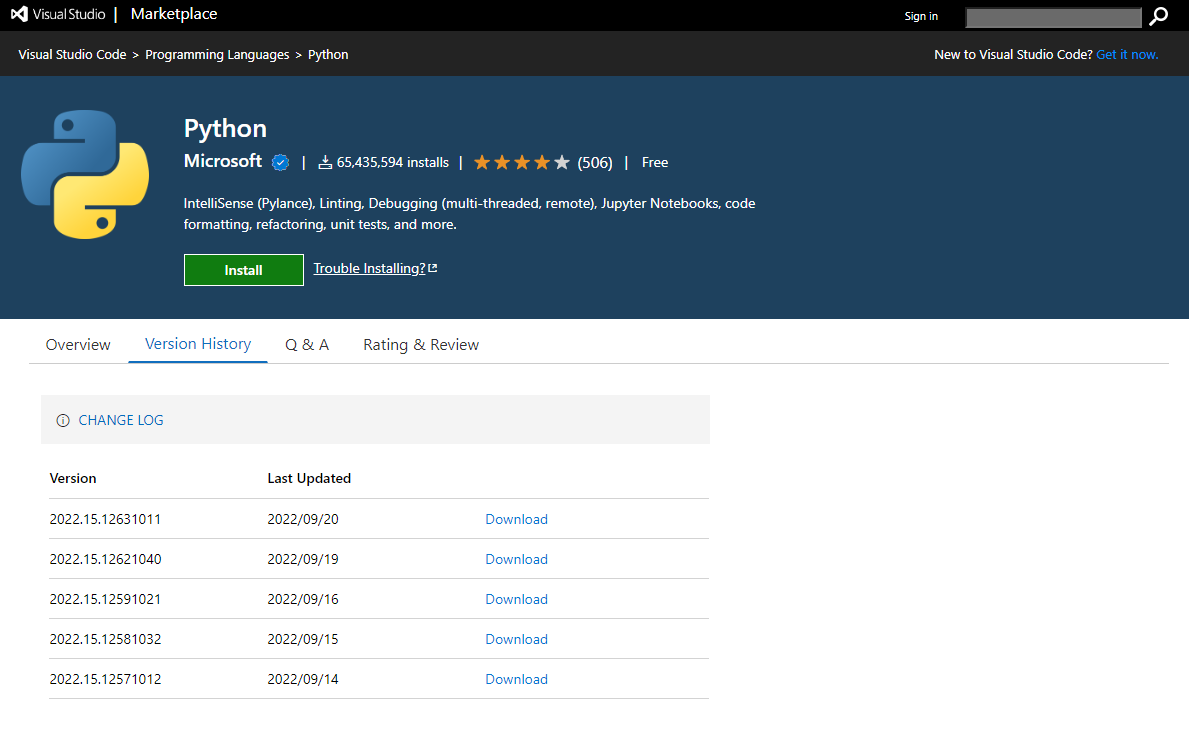Install the Python extension
Image resolution: width=1189 pixels, height=736 pixels.
(243, 270)
